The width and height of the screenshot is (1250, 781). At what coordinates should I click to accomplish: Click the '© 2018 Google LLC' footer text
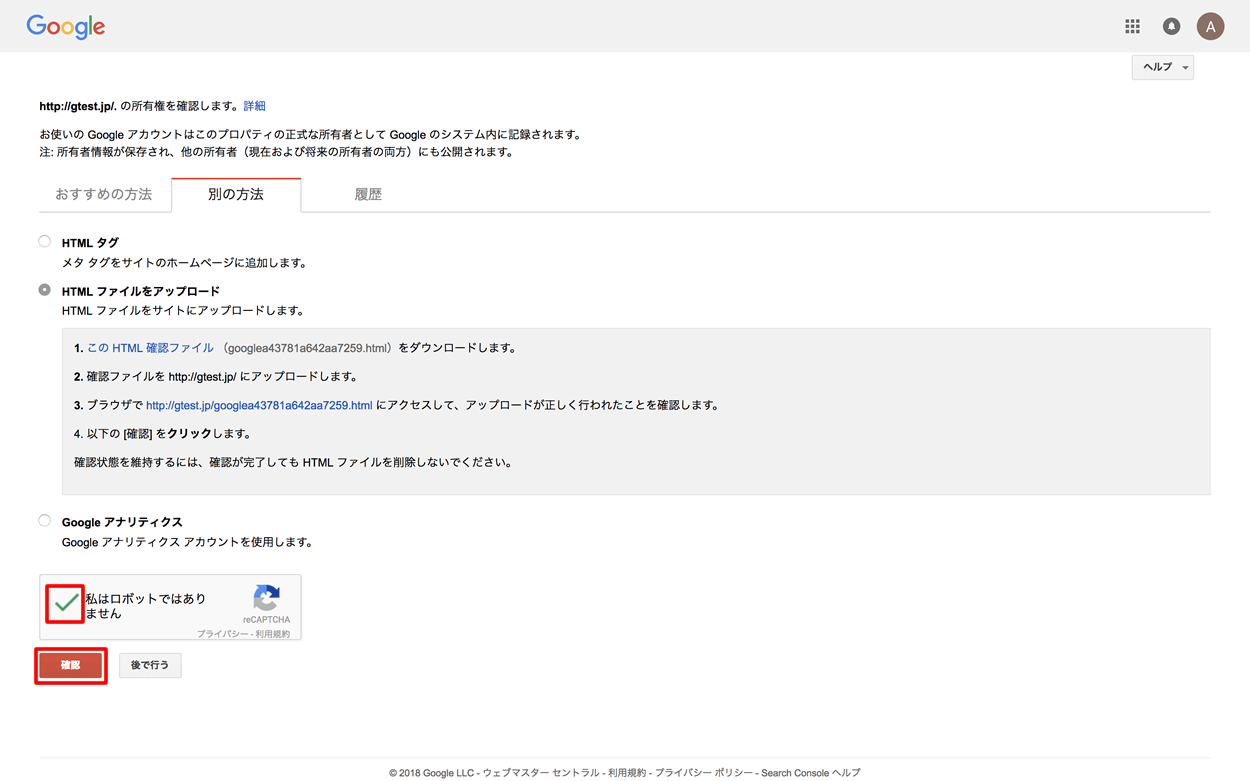pyautogui.click(x=432, y=773)
